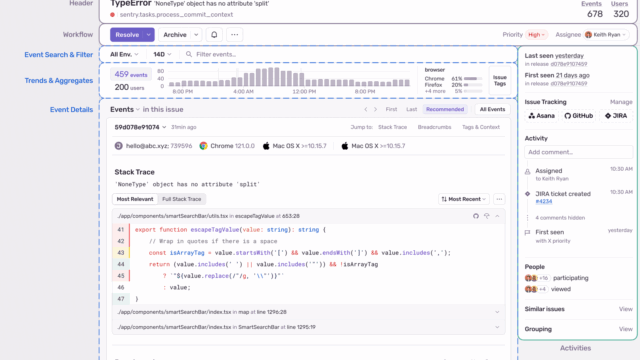Screen dimensions: 640x360
Task: Change the High priority dropdown
Action: point(536,35)
